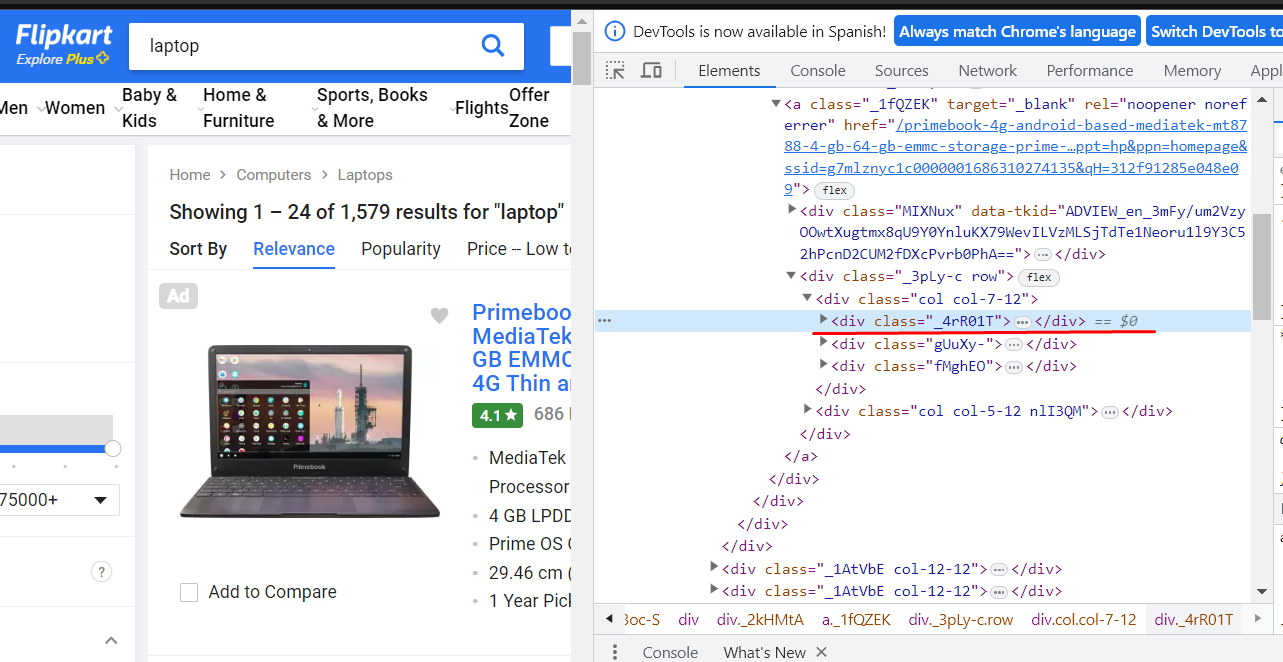
Task: Toggle the device toolbar icon
Action: (x=651, y=70)
